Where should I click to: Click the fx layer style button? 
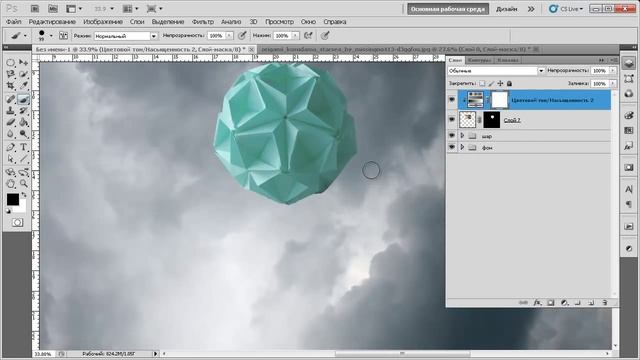(x=537, y=302)
